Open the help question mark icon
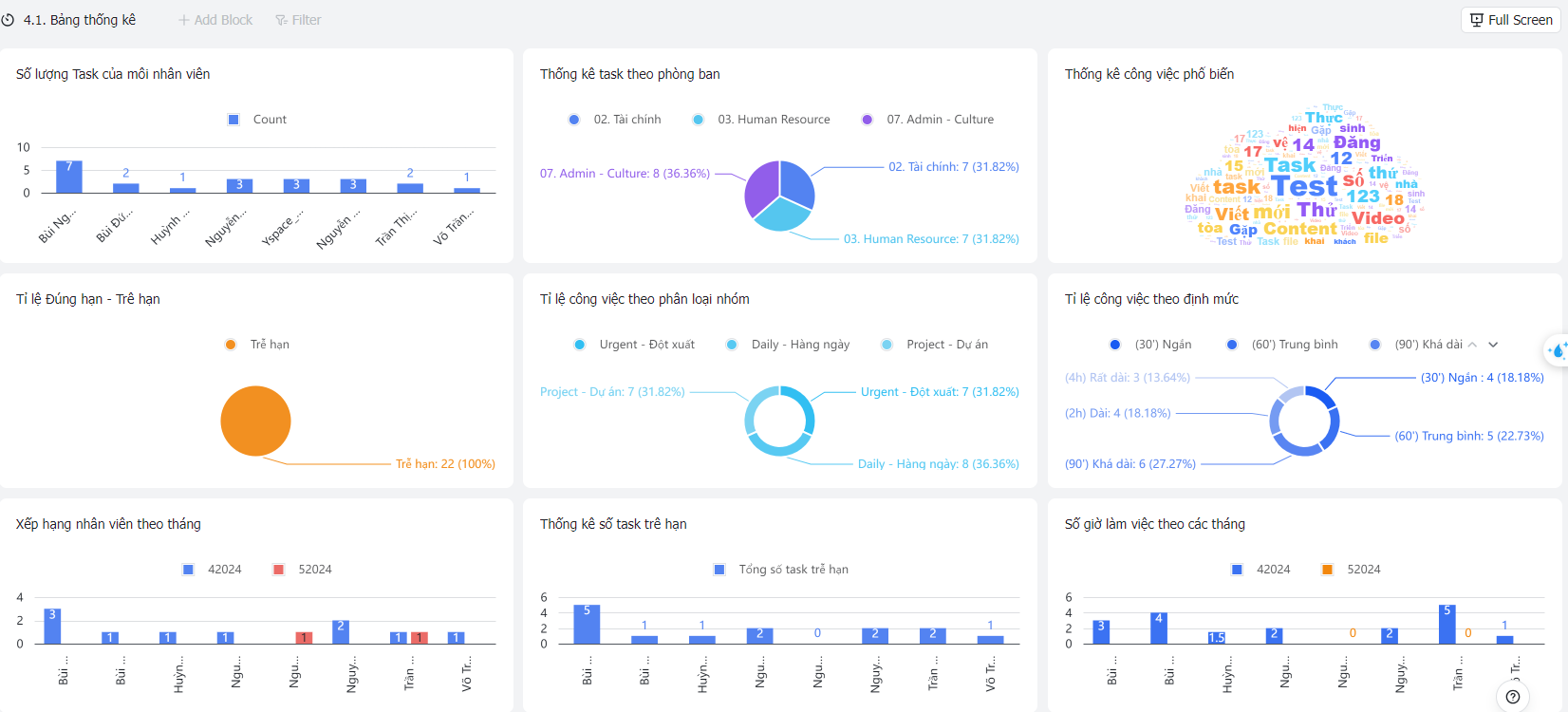This screenshot has height=712, width=1568. point(1513,697)
